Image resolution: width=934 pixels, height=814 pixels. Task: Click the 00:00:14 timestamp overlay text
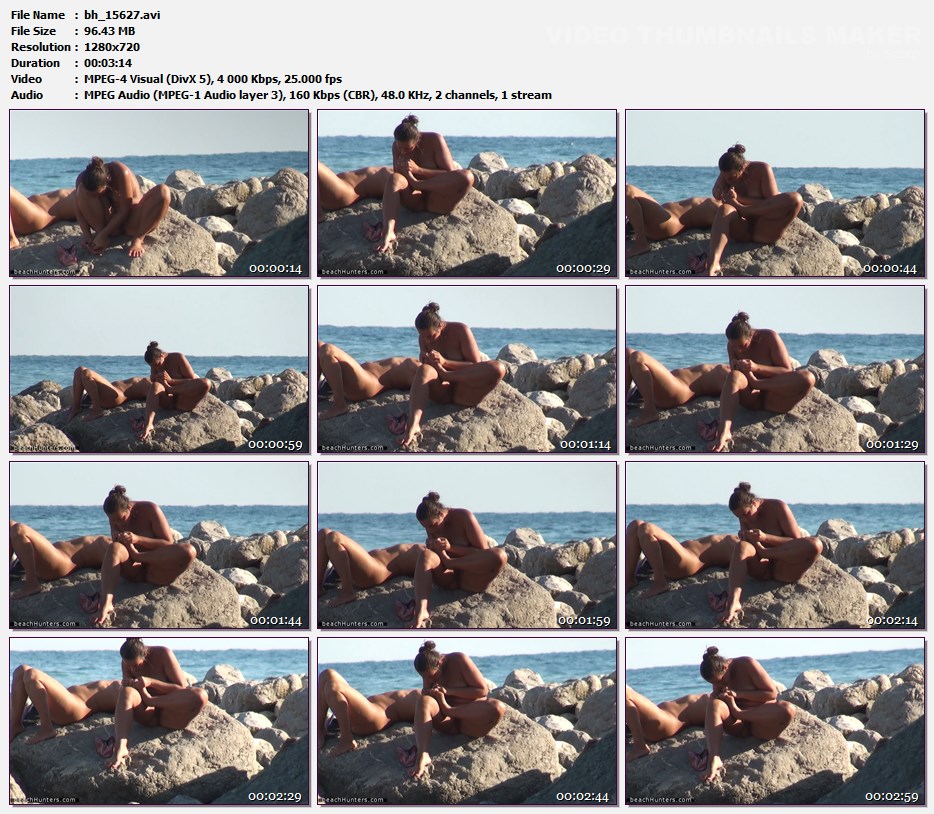(x=275, y=269)
